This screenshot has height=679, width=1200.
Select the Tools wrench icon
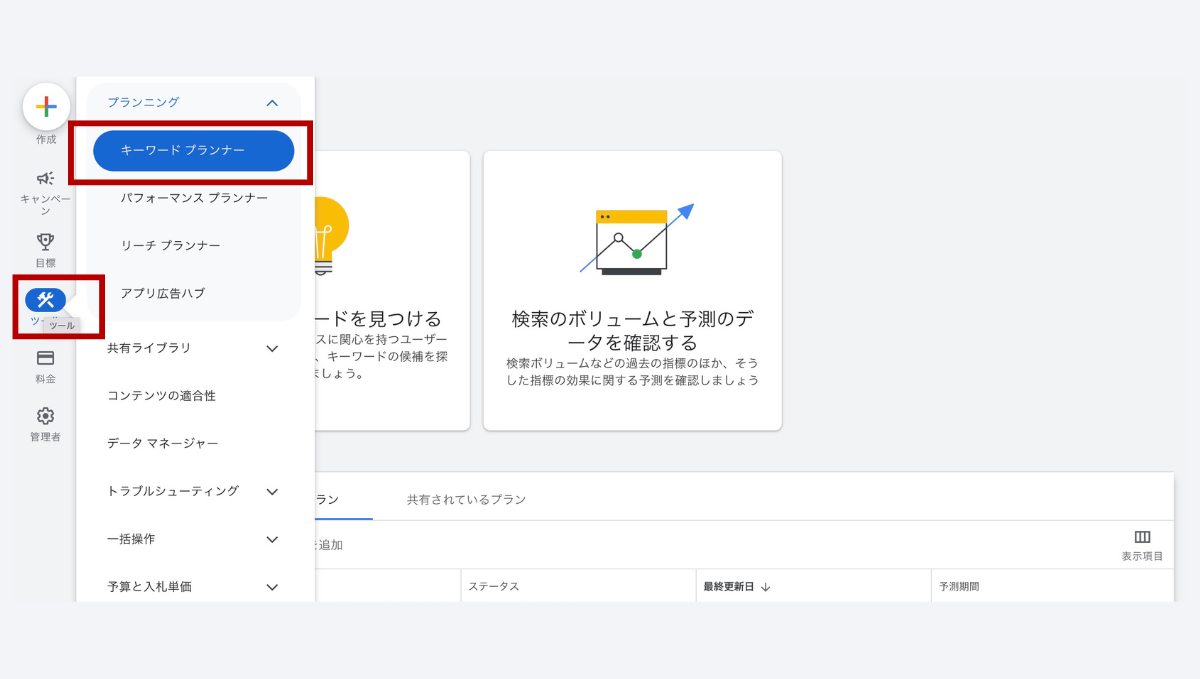click(46, 300)
